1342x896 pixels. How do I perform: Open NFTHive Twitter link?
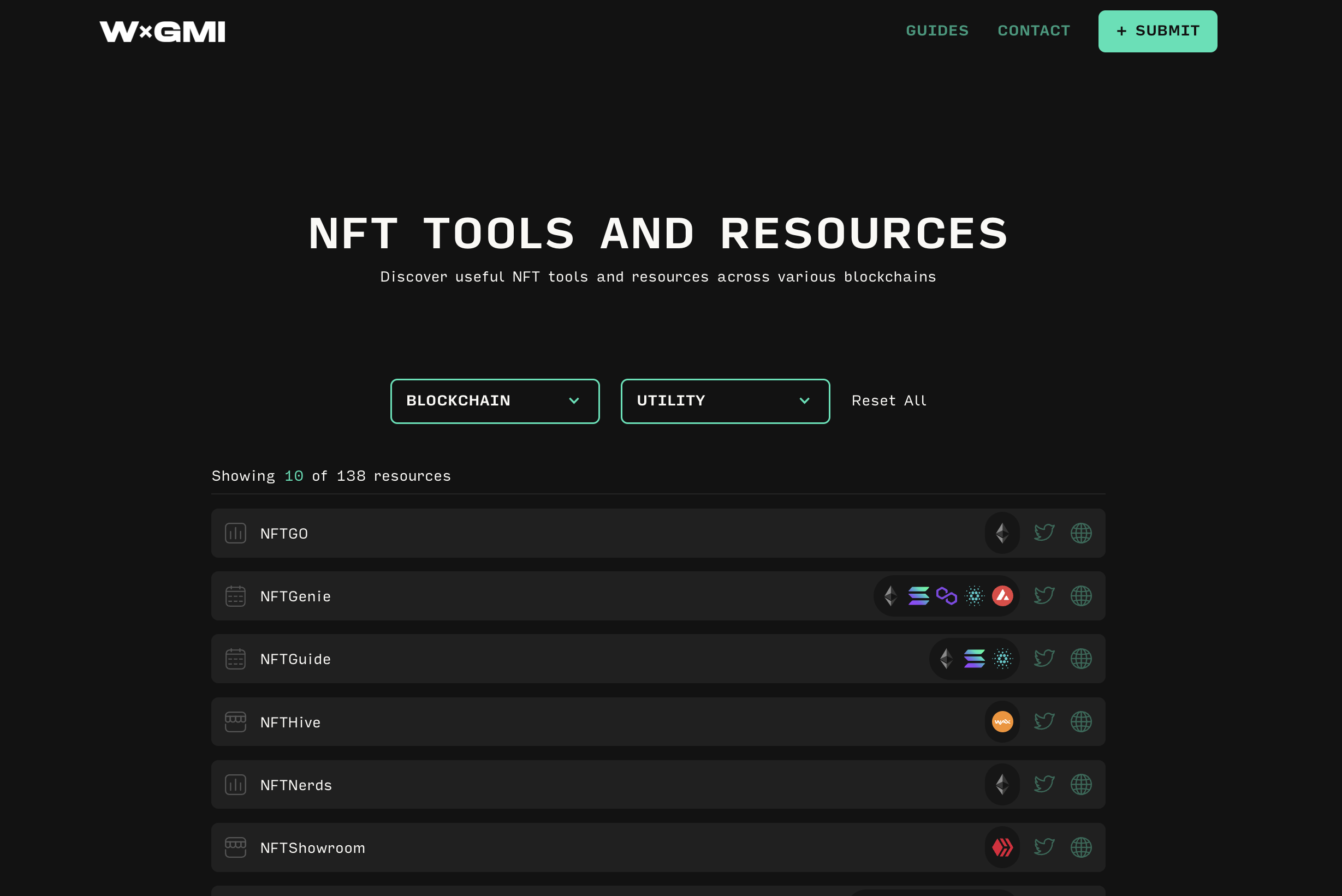pyautogui.click(x=1044, y=722)
